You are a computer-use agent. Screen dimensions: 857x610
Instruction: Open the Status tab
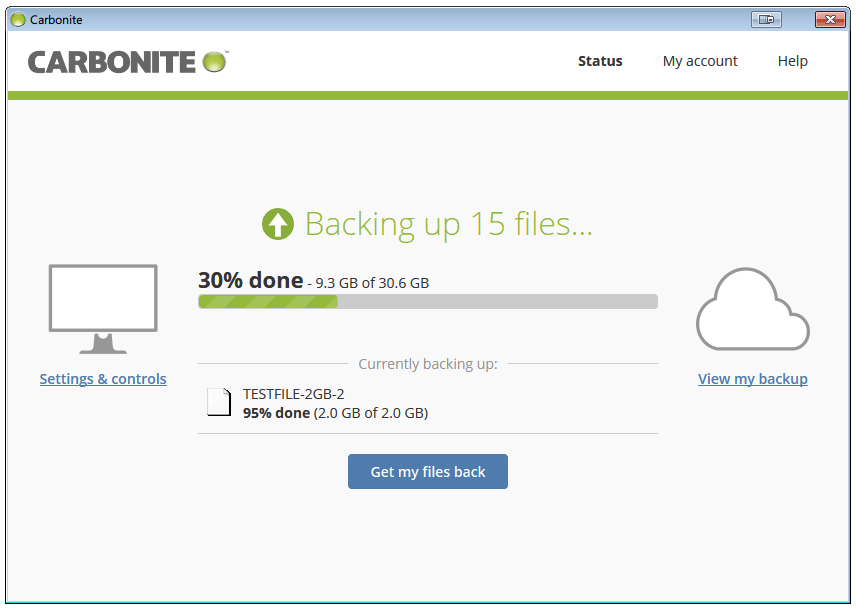point(600,61)
